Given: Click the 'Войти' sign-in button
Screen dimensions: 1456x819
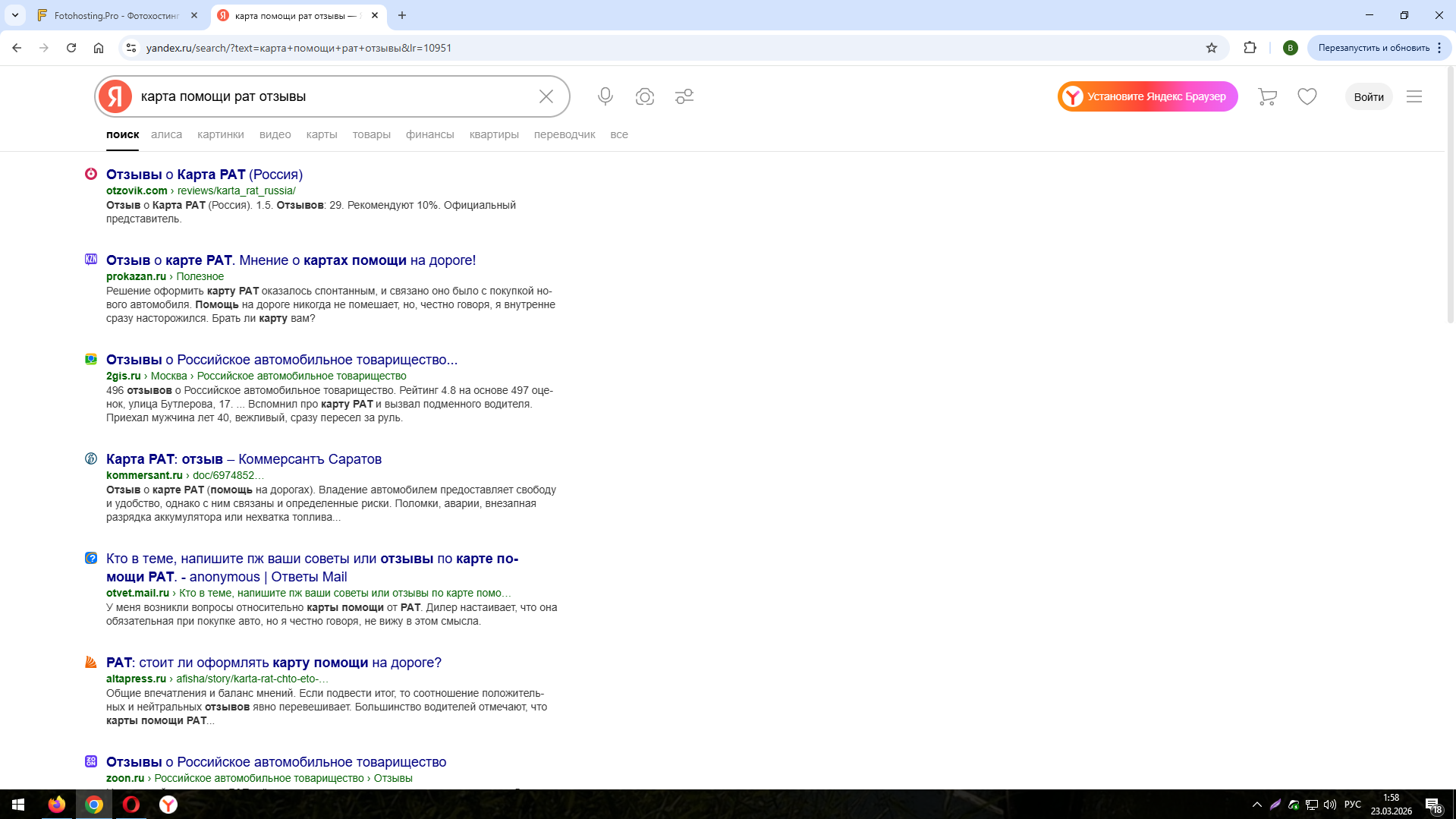Looking at the screenshot, I should pos(1369,96).
